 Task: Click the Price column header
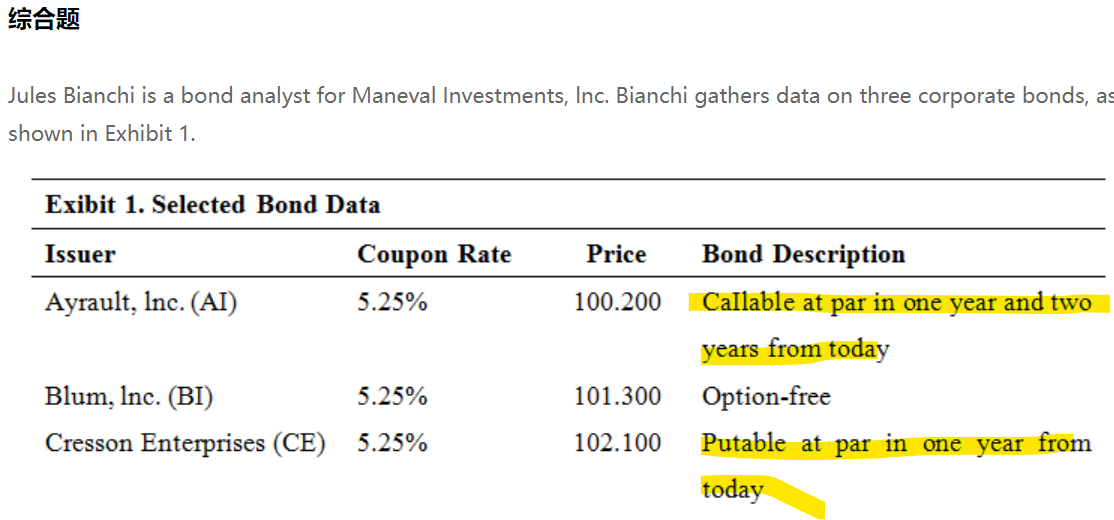click(x=616, y=255)
